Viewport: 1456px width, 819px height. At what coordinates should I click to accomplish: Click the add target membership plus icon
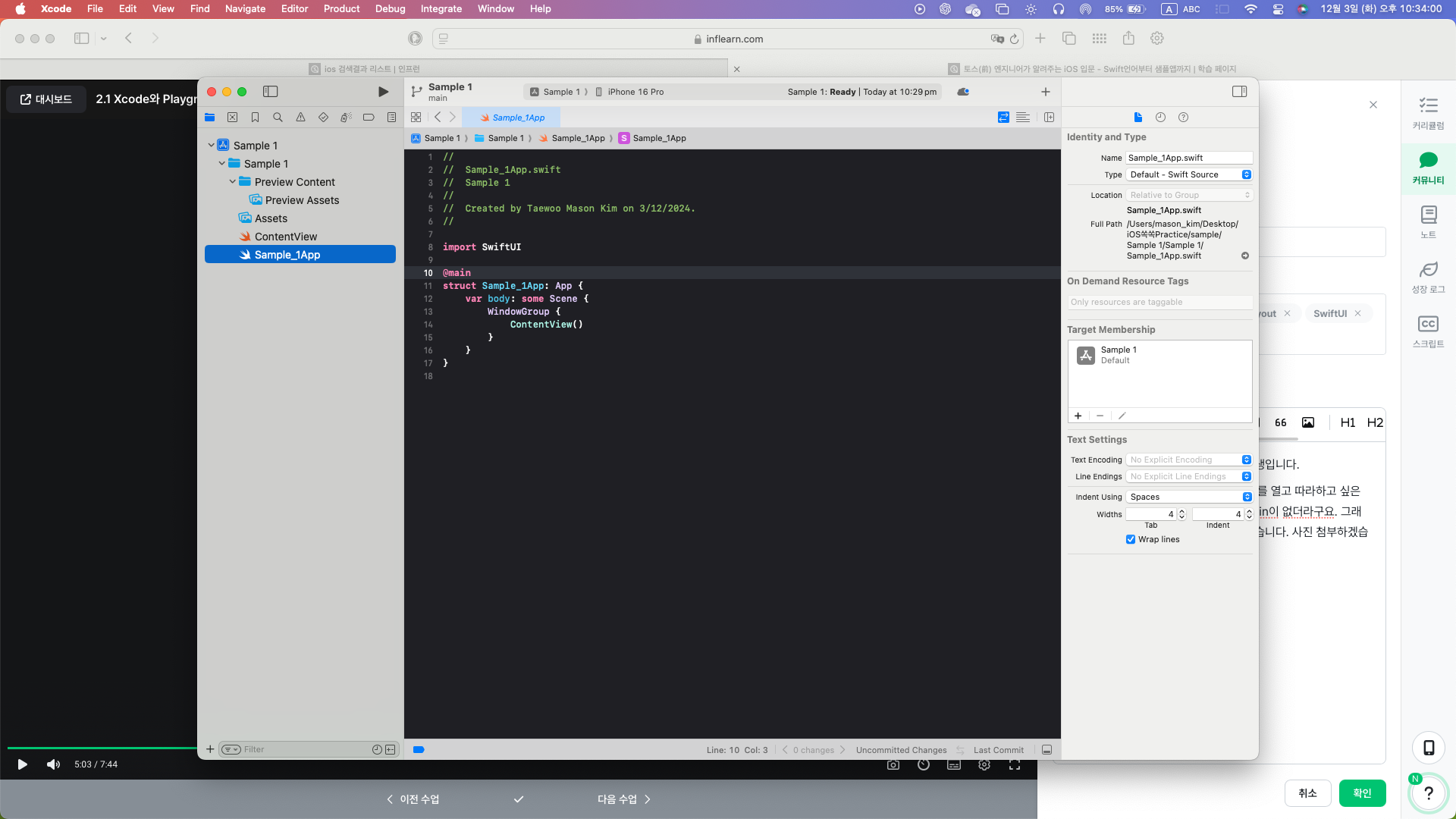pos(1078,416)
